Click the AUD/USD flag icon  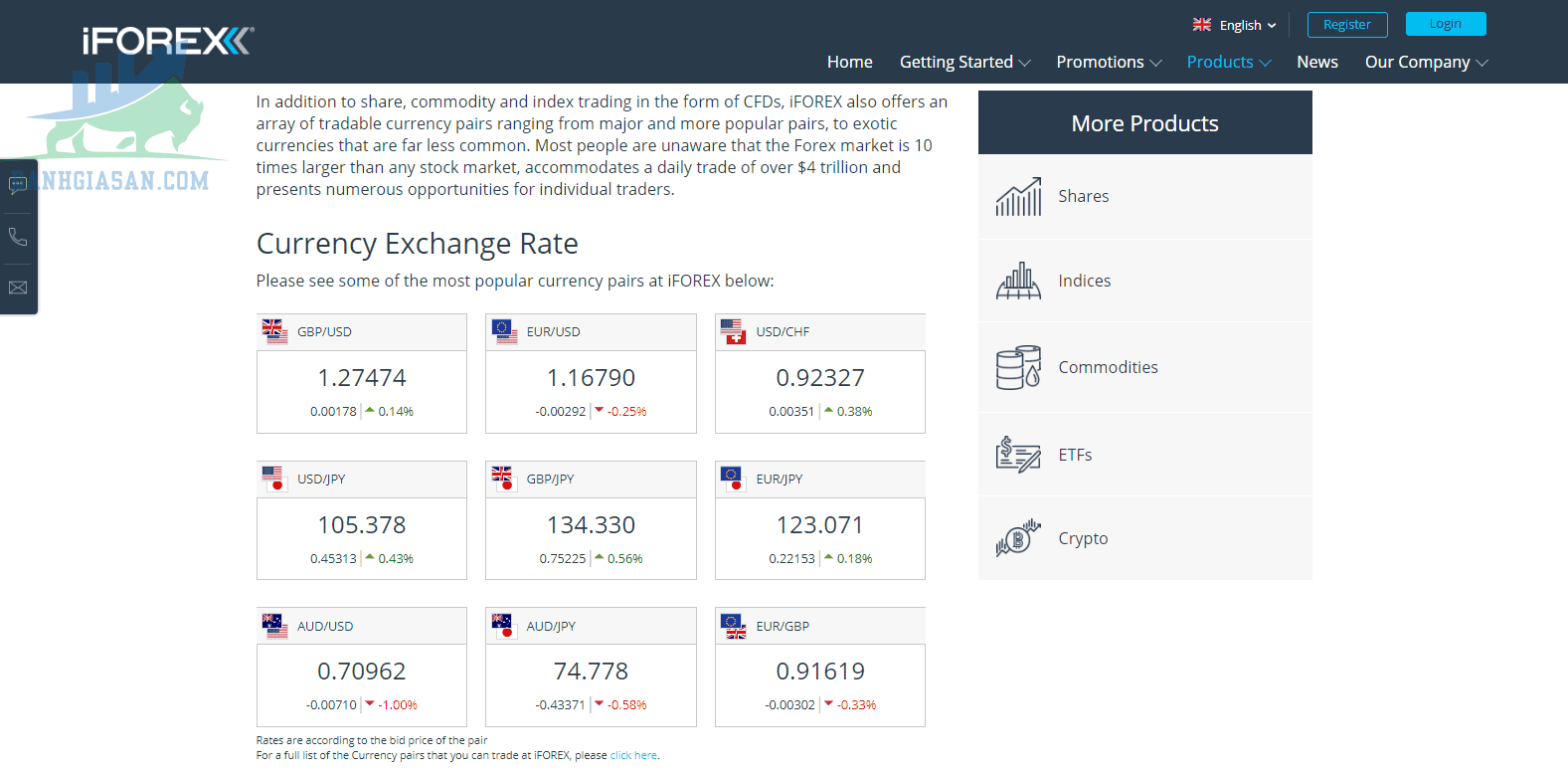274,626
